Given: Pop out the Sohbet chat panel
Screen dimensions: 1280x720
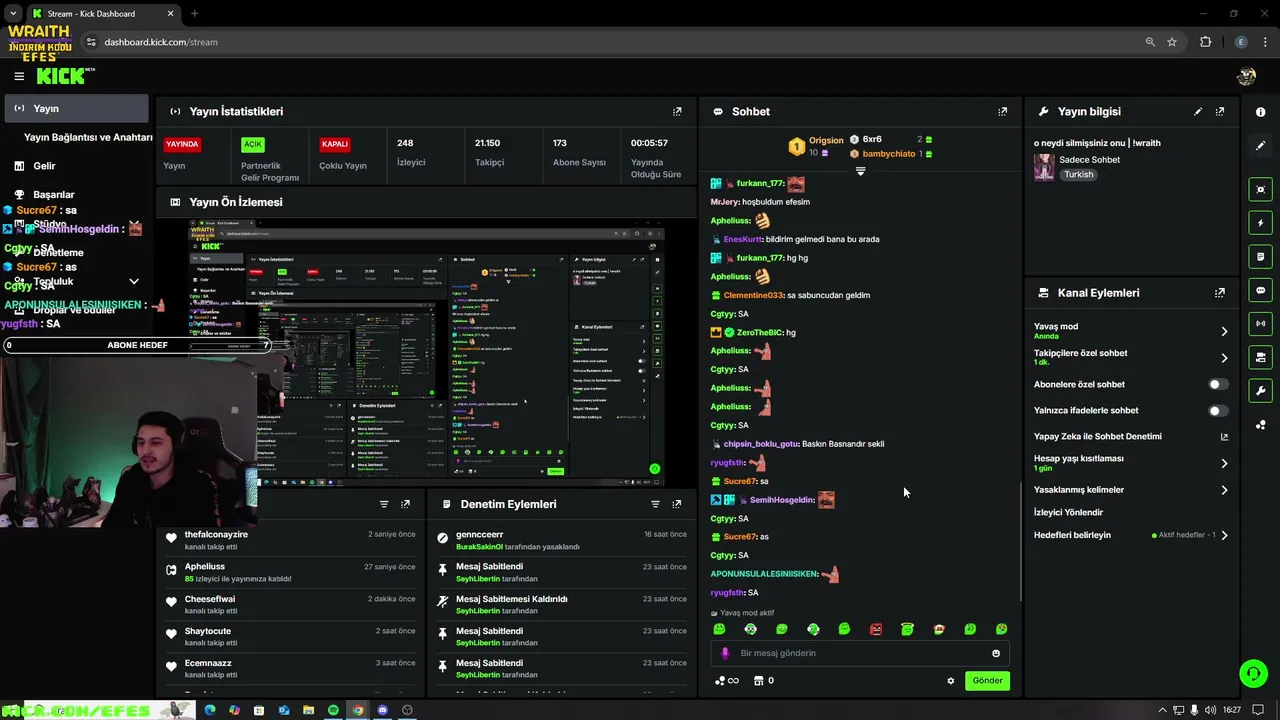Looking at the screenshot, I should [x=1003, y=112].
